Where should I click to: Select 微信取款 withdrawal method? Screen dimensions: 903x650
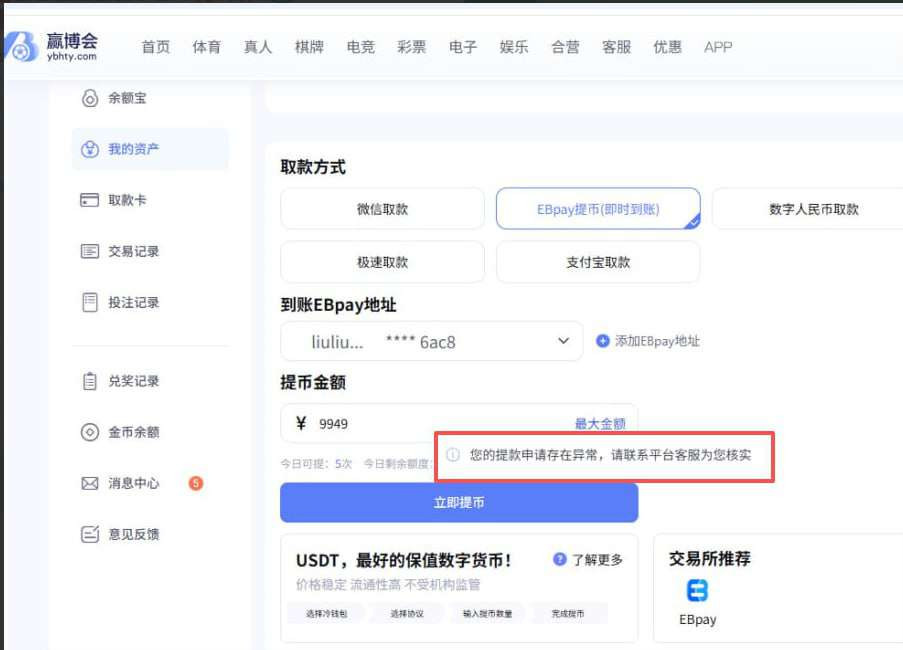382,208
